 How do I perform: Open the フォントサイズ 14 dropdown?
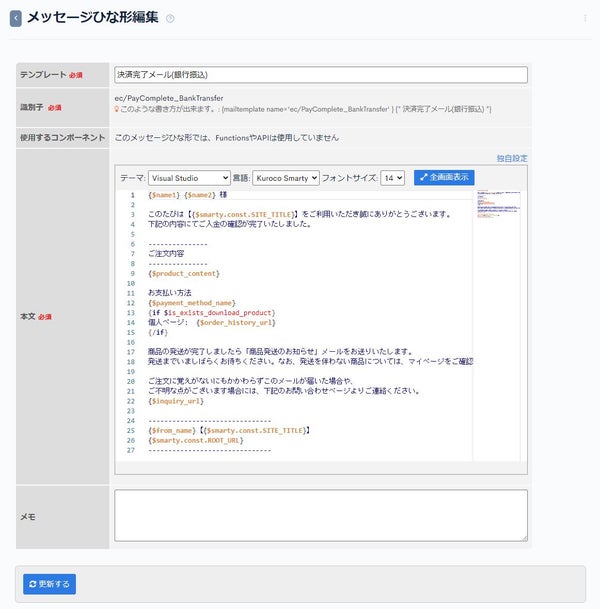click(x=392, y=178)
